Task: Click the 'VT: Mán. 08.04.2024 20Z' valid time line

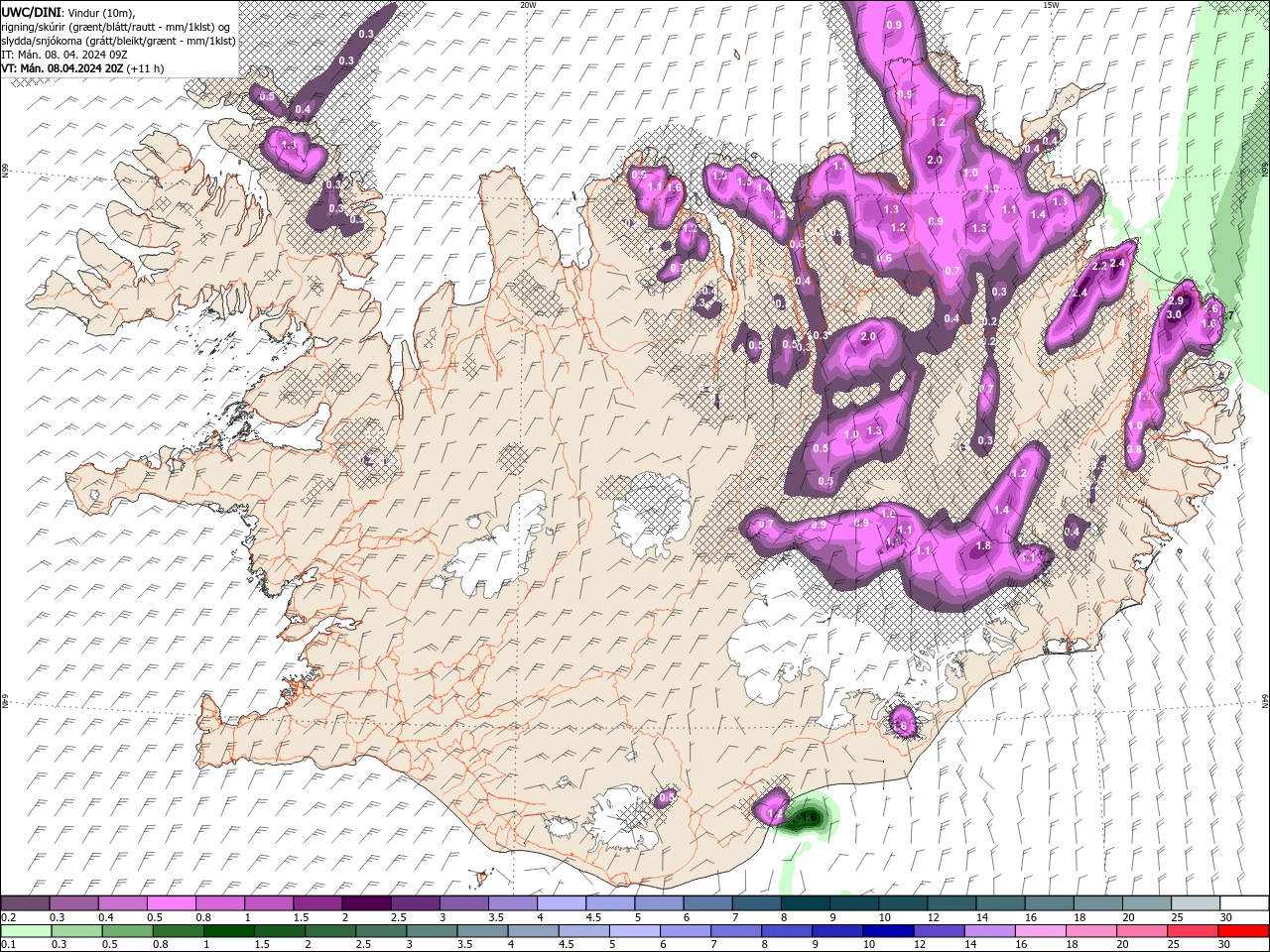Action: (82, 68)
